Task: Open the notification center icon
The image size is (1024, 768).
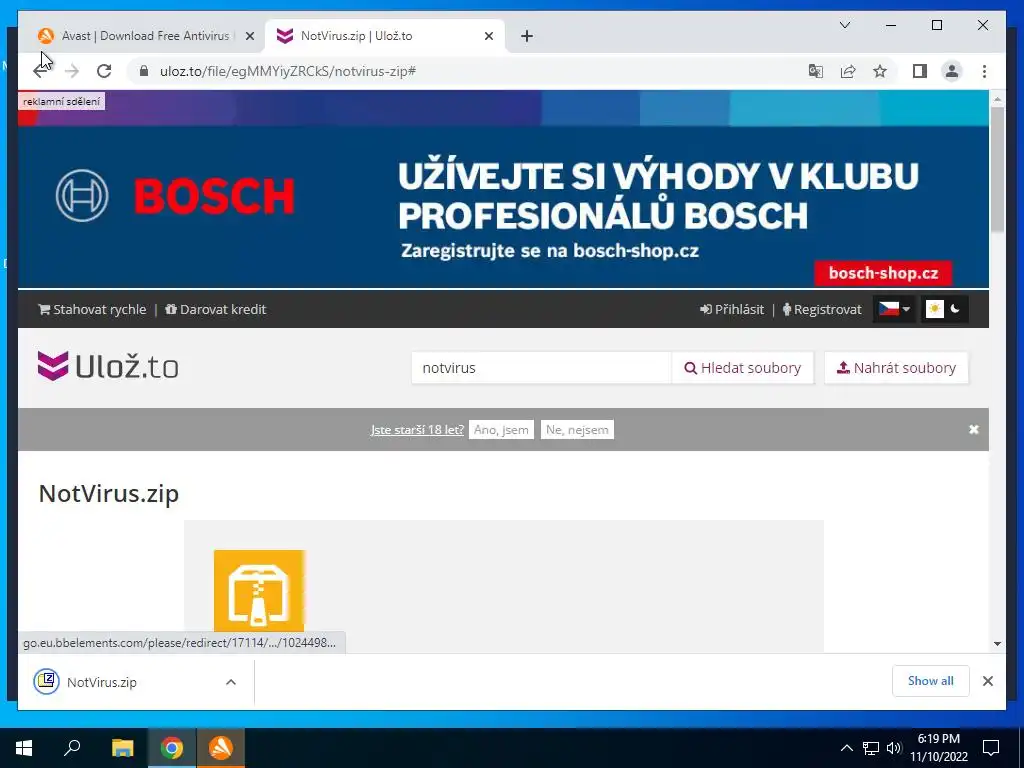Action: (991, 748)
